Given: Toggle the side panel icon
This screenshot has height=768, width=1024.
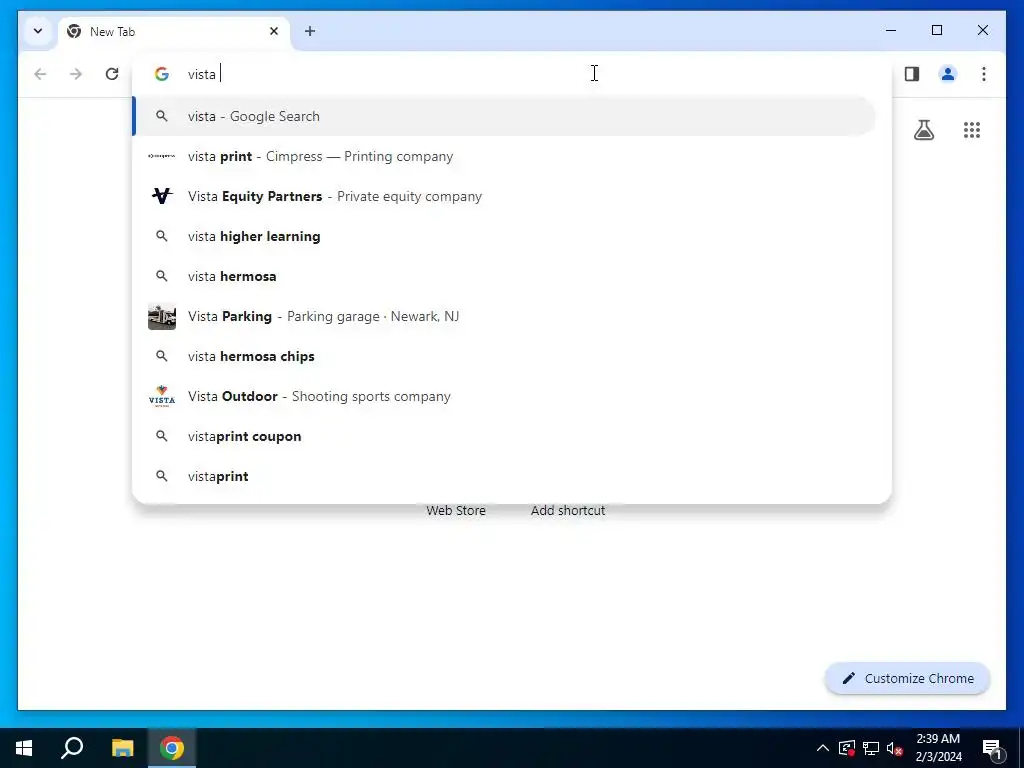Looking at the screenshot, I should coord(912,74).
